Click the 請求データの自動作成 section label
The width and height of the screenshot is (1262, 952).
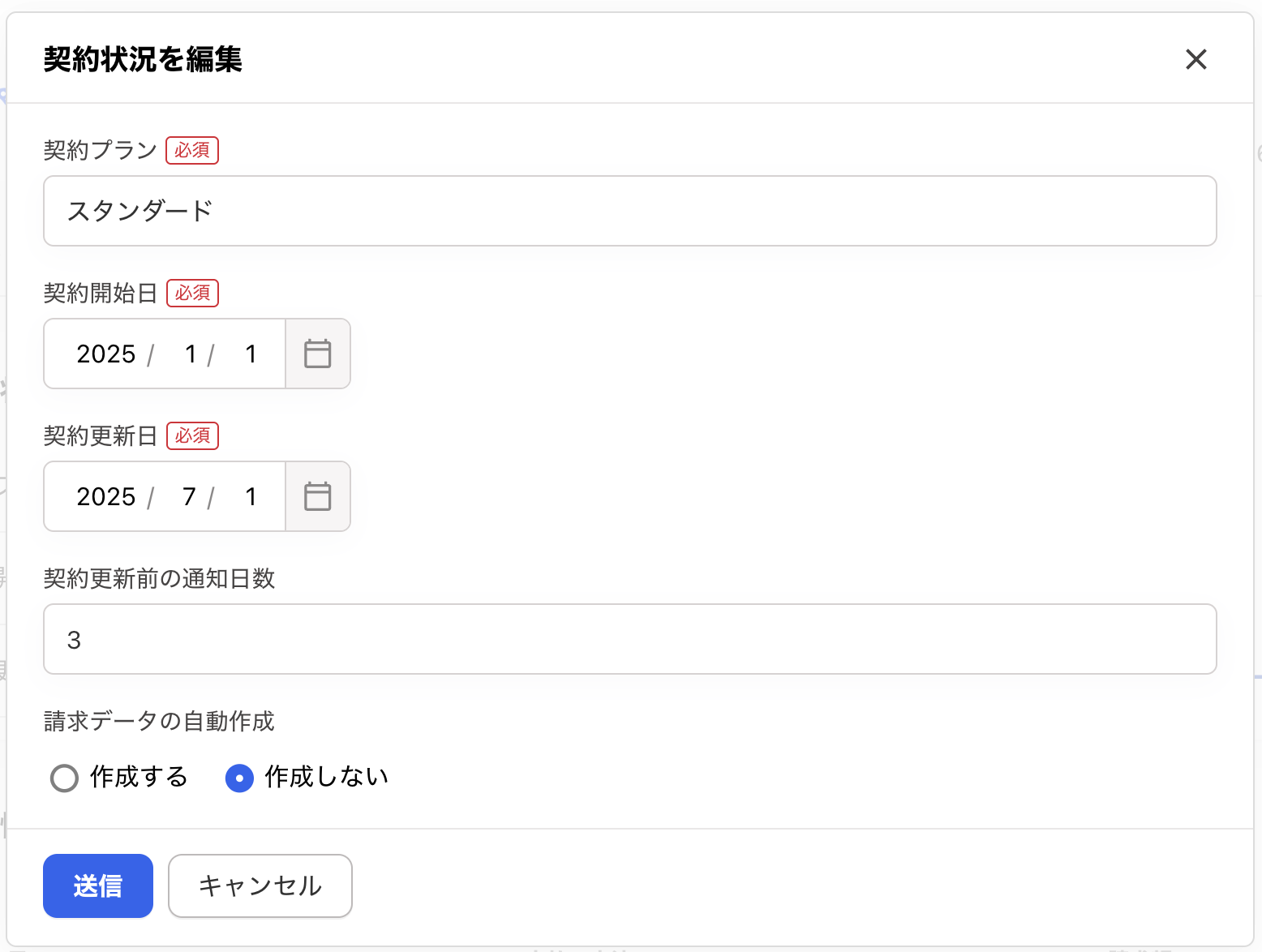pos(159,721)
